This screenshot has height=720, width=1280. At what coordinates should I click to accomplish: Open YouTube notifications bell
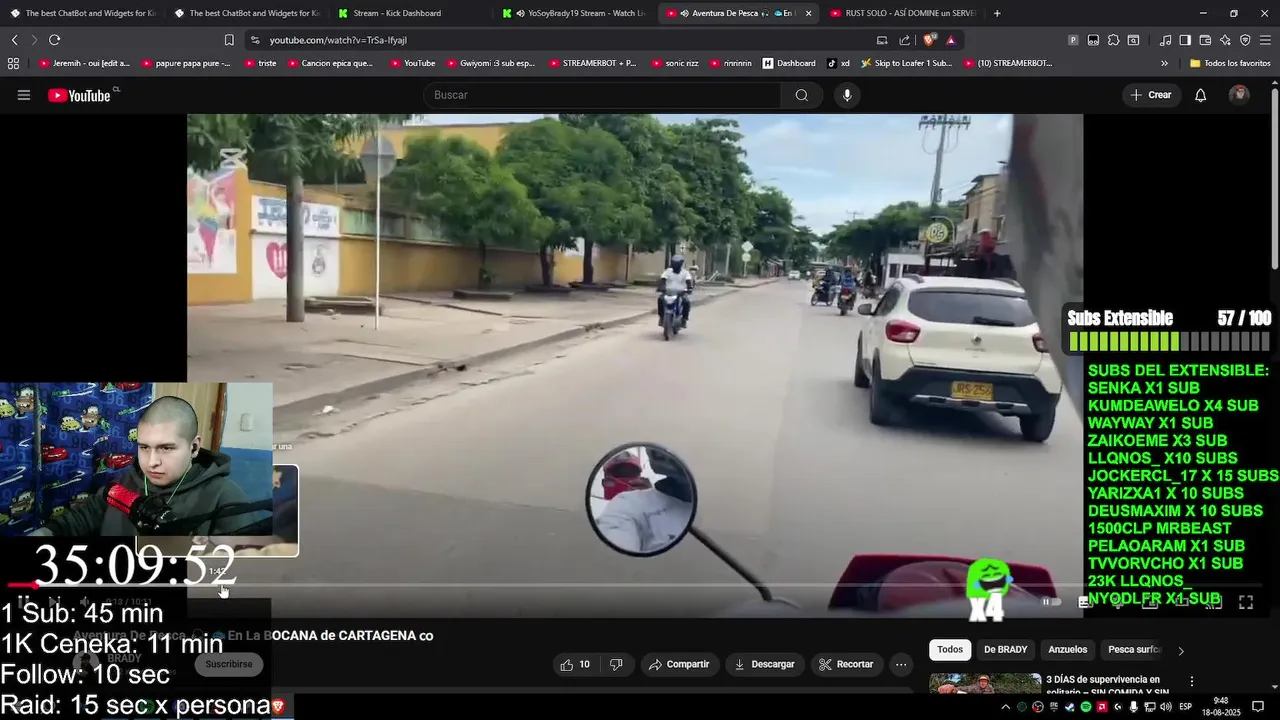pyautogui.click(x=1201, y=95)
